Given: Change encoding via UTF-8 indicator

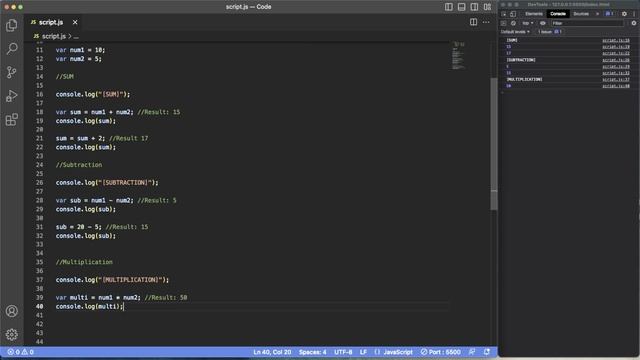Looking at the screenshot, I should [343, 352].
